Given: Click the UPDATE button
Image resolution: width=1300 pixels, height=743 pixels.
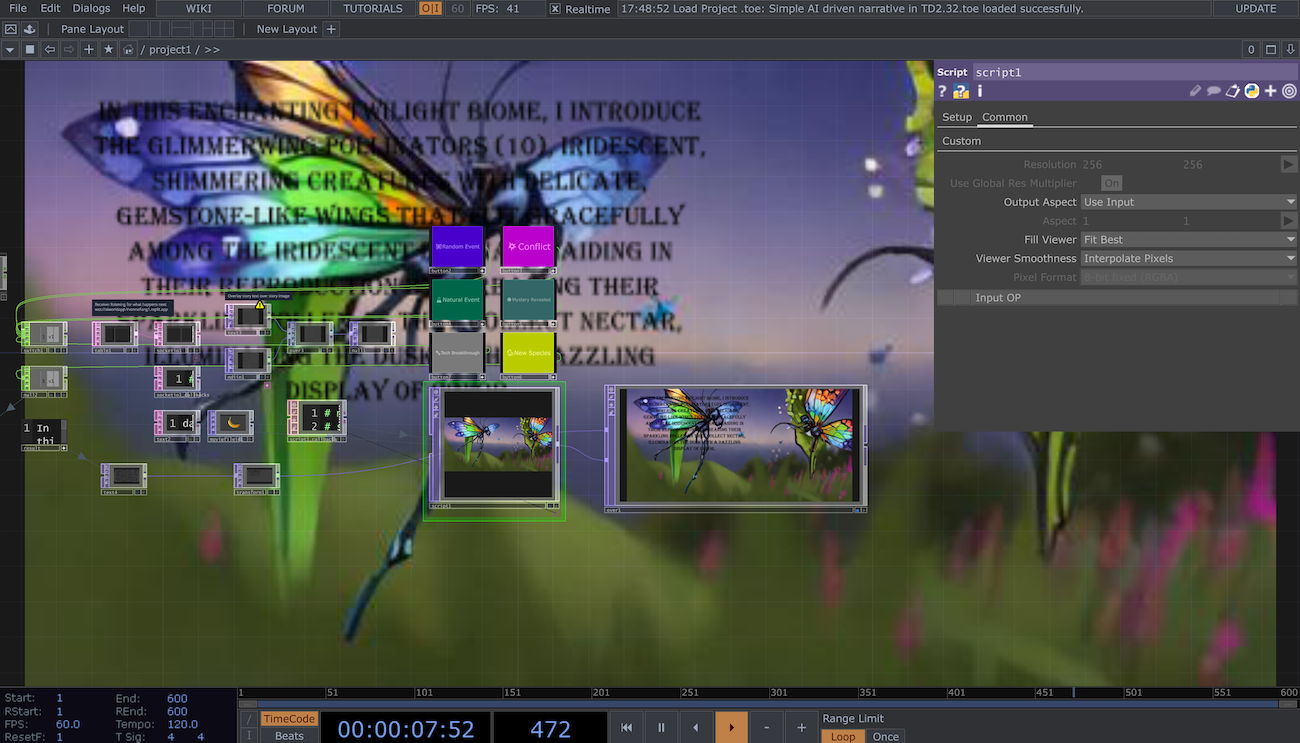Looking at the screenshot, I should point(1255,8).
